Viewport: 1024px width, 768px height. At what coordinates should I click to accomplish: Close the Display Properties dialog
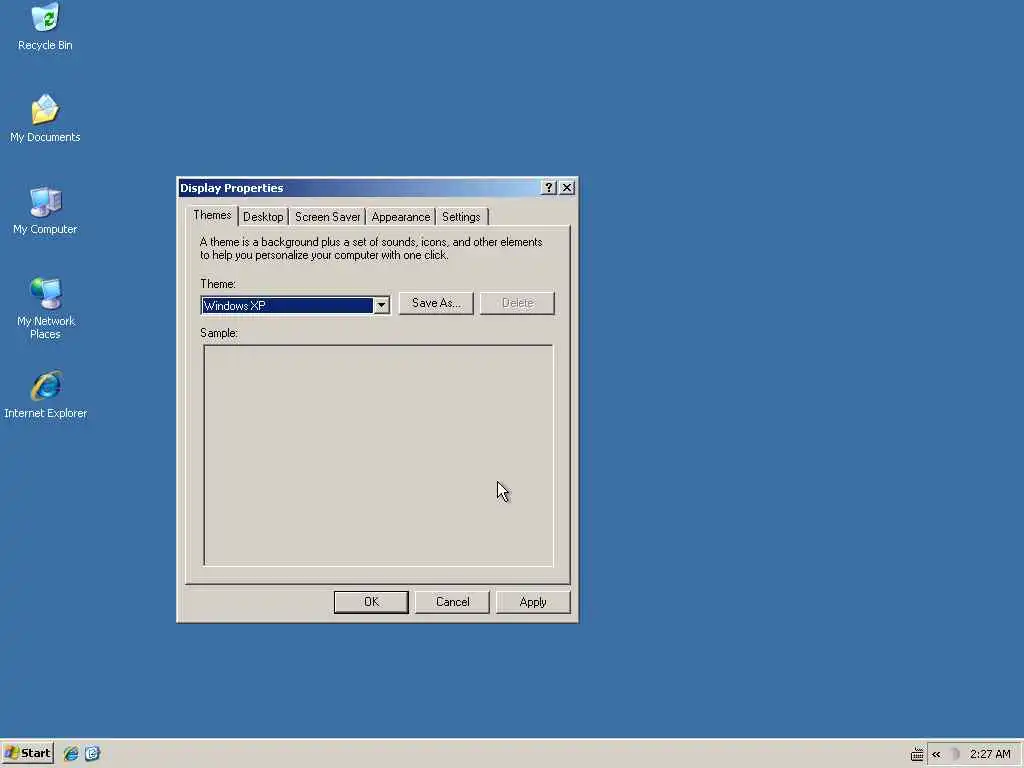567,188
